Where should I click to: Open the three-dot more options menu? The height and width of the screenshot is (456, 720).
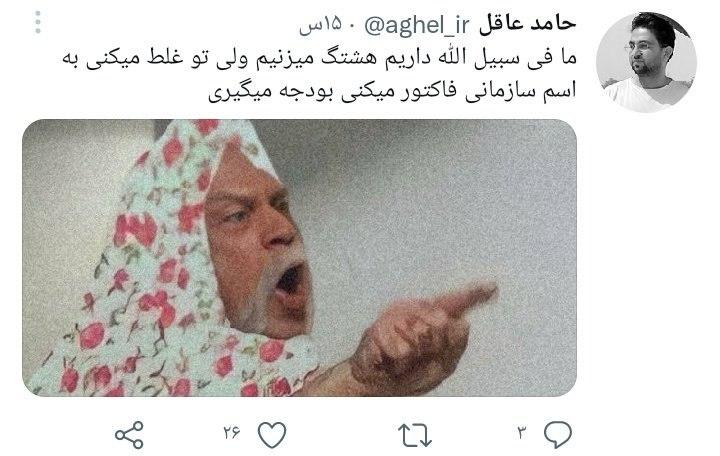tap(38, 22)
